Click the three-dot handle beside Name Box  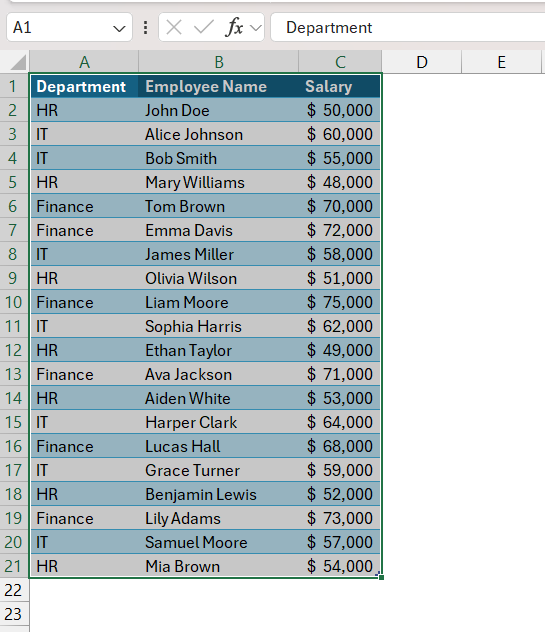click(146, 27)
